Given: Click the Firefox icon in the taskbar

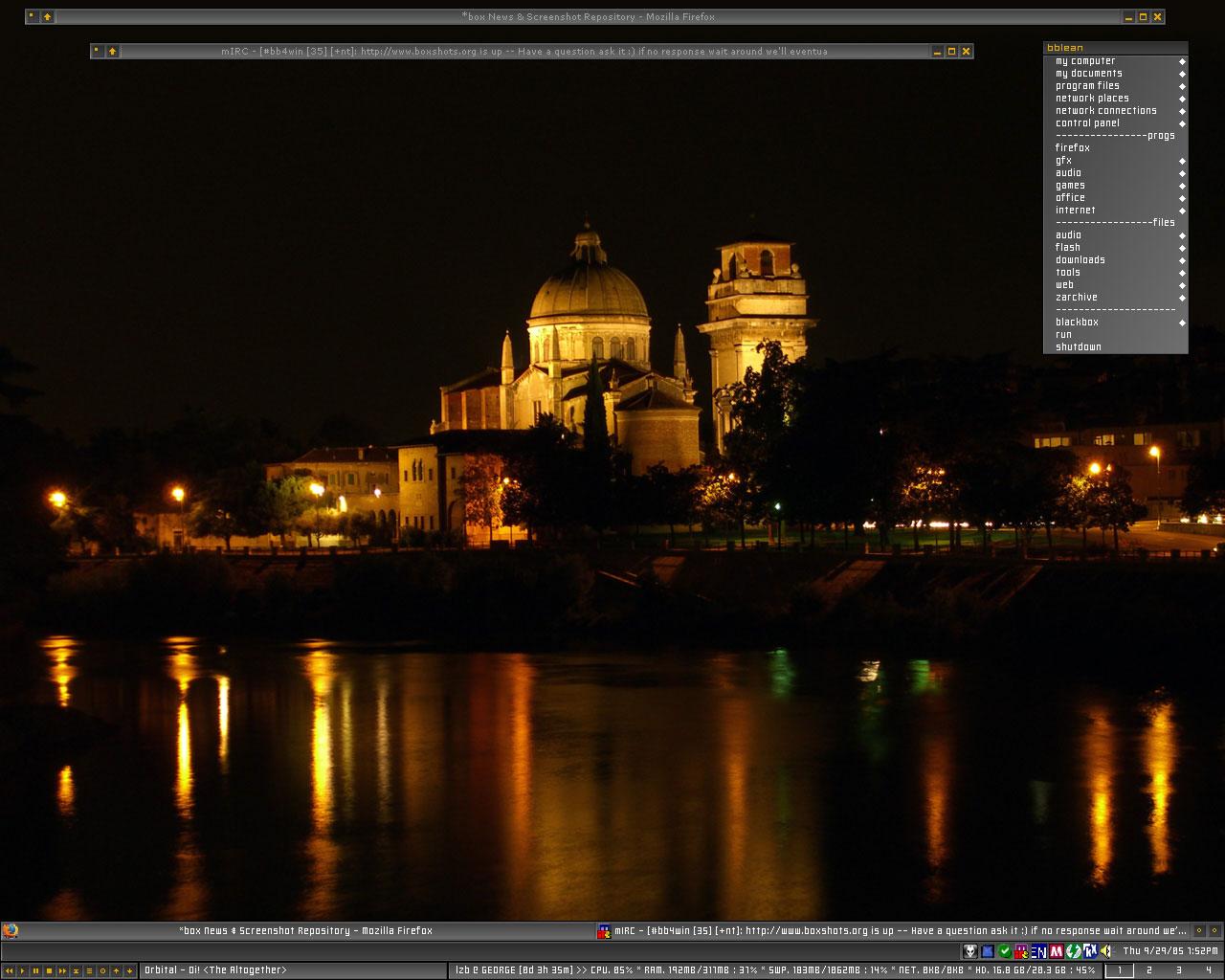Looking at the screenshot, I should pyautogui.click(x=11, y=930).
